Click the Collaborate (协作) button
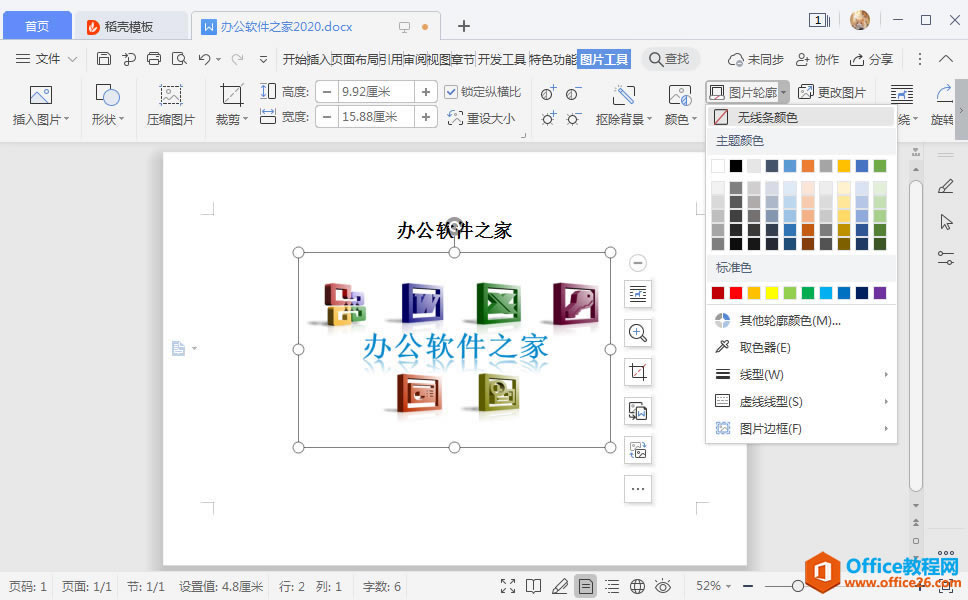This screenshot has width=968, height=600. 817,59
